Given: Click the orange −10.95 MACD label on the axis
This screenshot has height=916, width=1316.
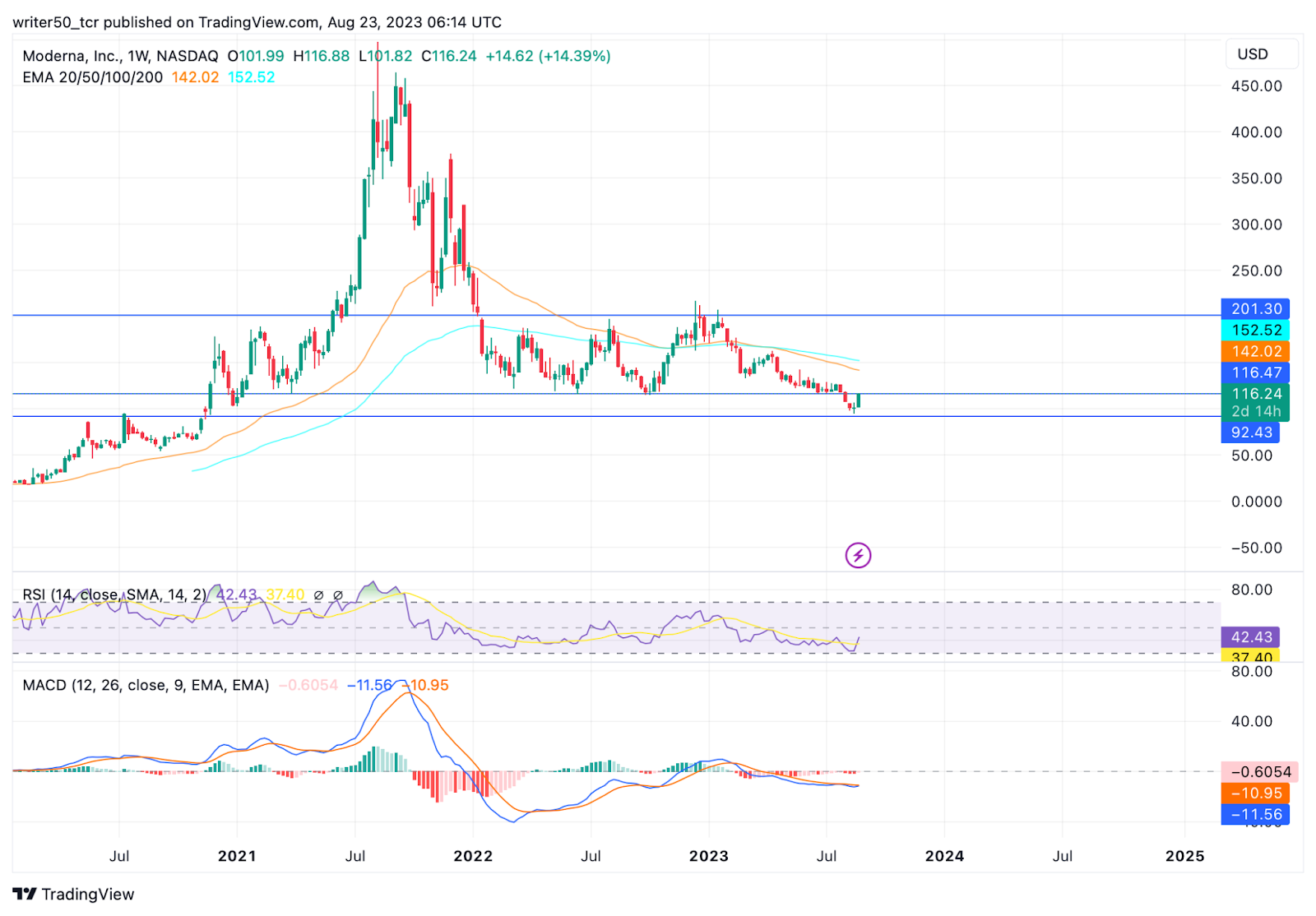Looking at the screenshot, I should coord(1255,793).
